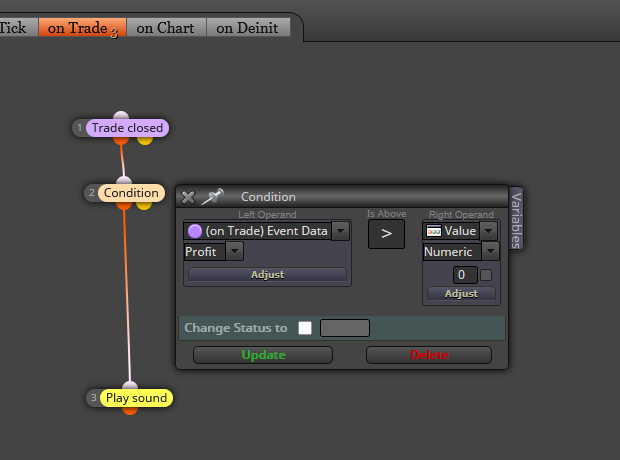Click Adjust under Right Operand

point(461,293)
